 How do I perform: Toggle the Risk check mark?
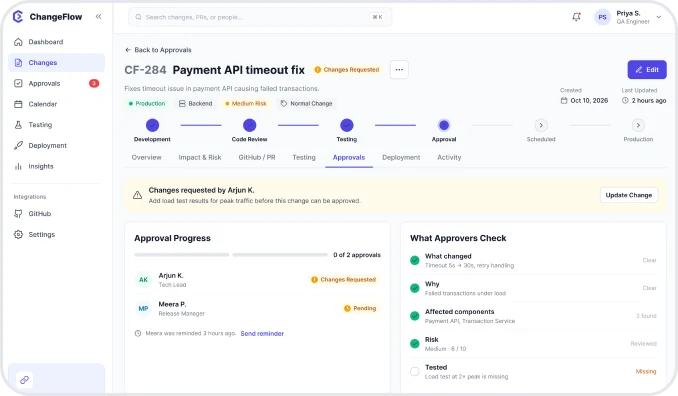[415, 344]
